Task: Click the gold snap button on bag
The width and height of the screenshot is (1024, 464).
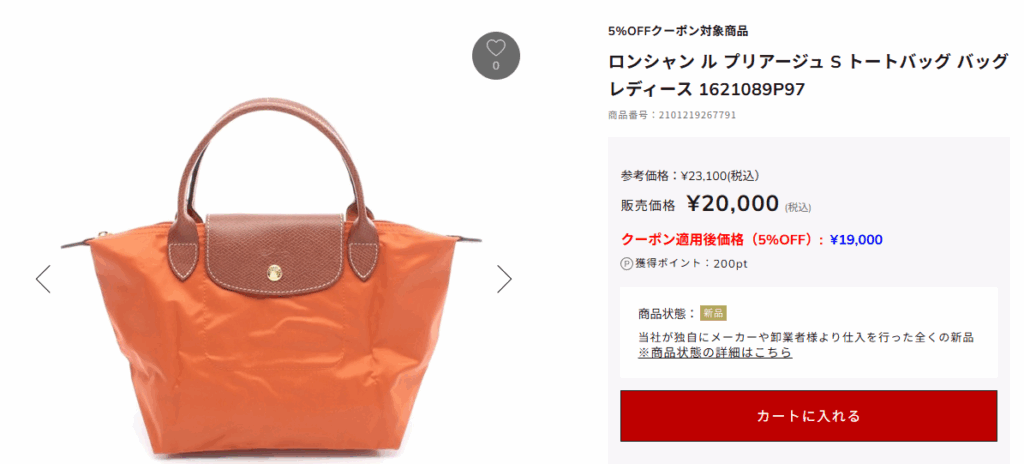Action: point(274,270)
